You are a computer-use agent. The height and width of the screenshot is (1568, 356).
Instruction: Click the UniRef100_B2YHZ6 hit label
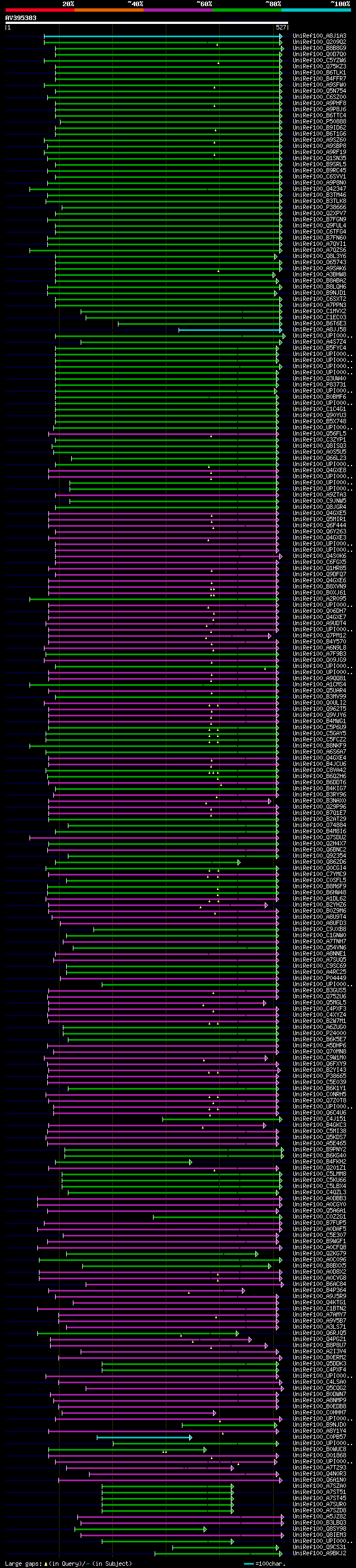pyautogui.click(x=319, y=904)
